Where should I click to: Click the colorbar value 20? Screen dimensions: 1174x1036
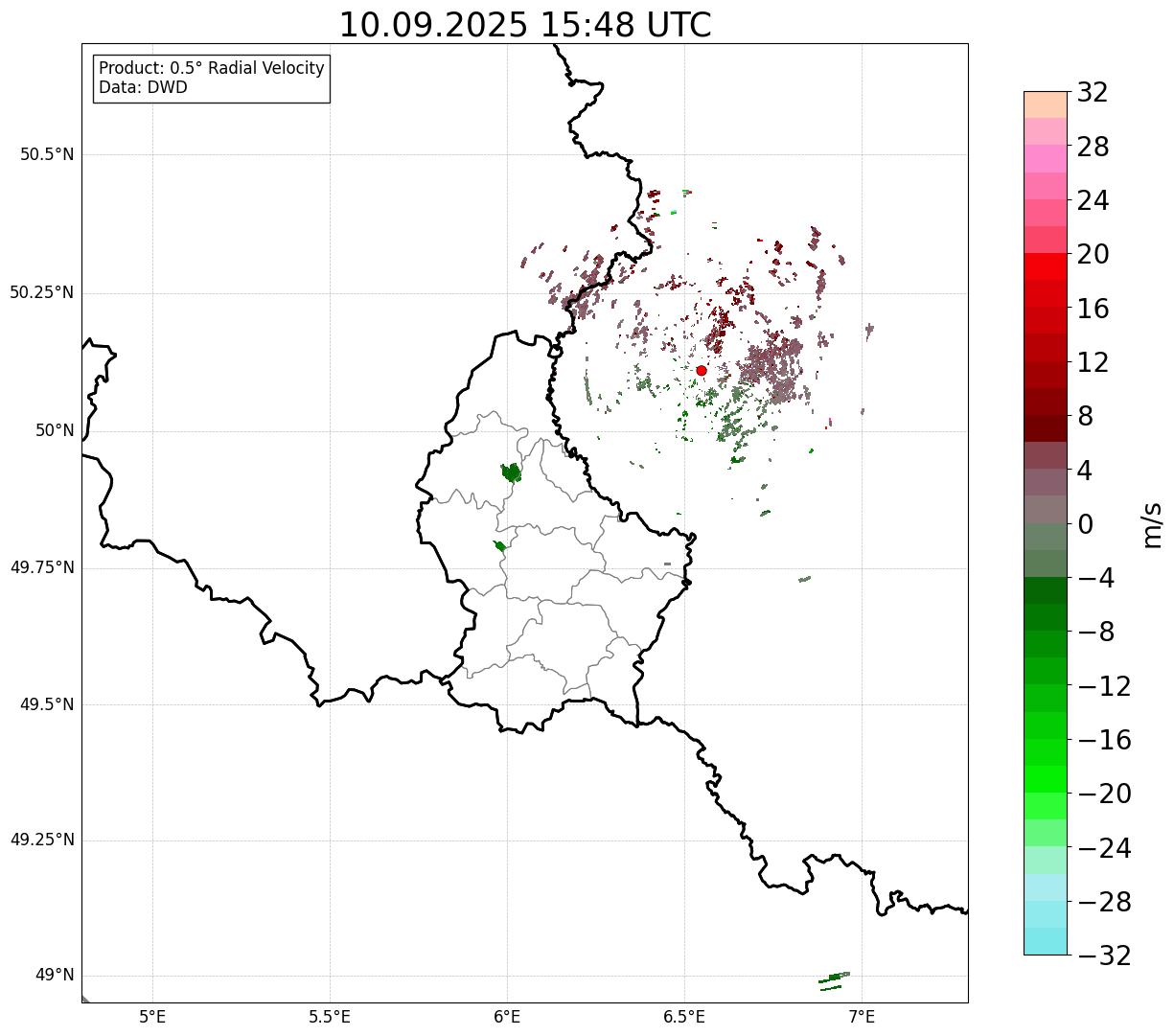[x=1093, y=254]
